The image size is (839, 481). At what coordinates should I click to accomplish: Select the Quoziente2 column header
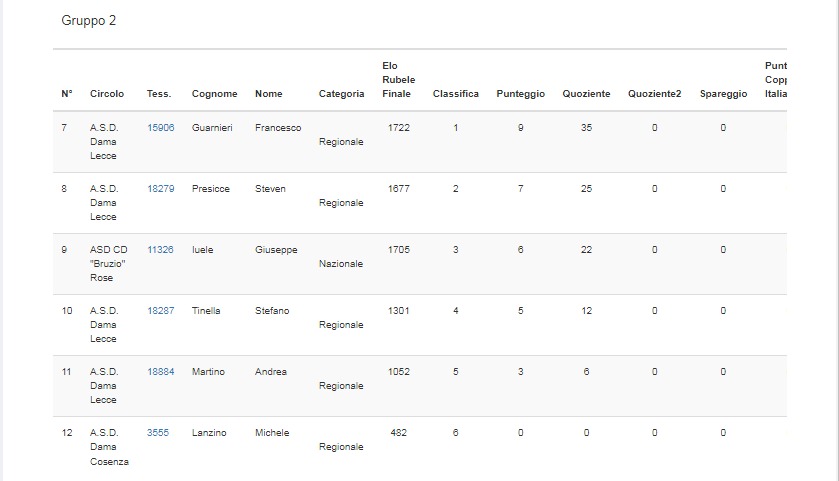point(654,94)
